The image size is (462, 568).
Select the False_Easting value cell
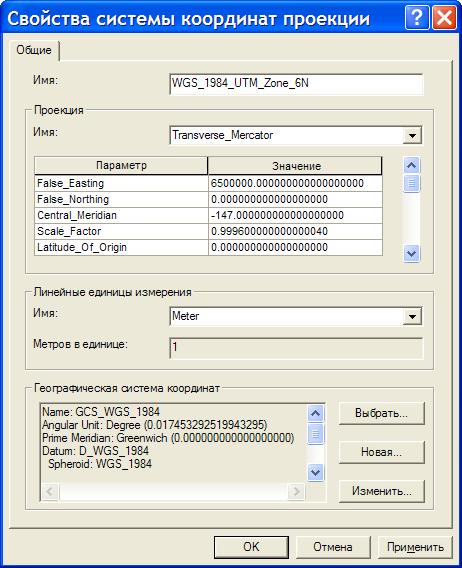[x=295, y=183]
